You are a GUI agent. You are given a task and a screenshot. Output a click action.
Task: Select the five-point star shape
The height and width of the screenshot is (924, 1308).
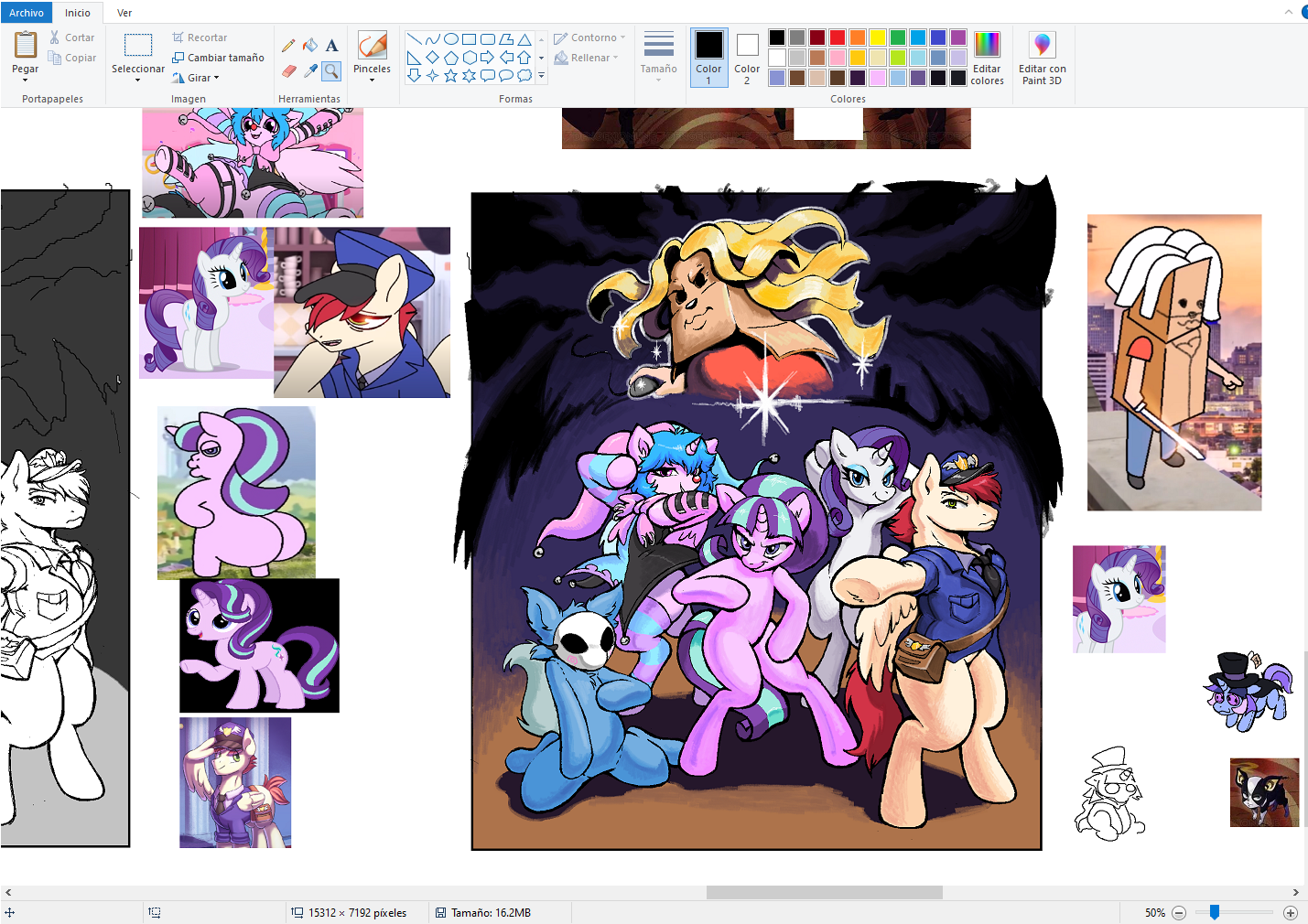point(450,76)
